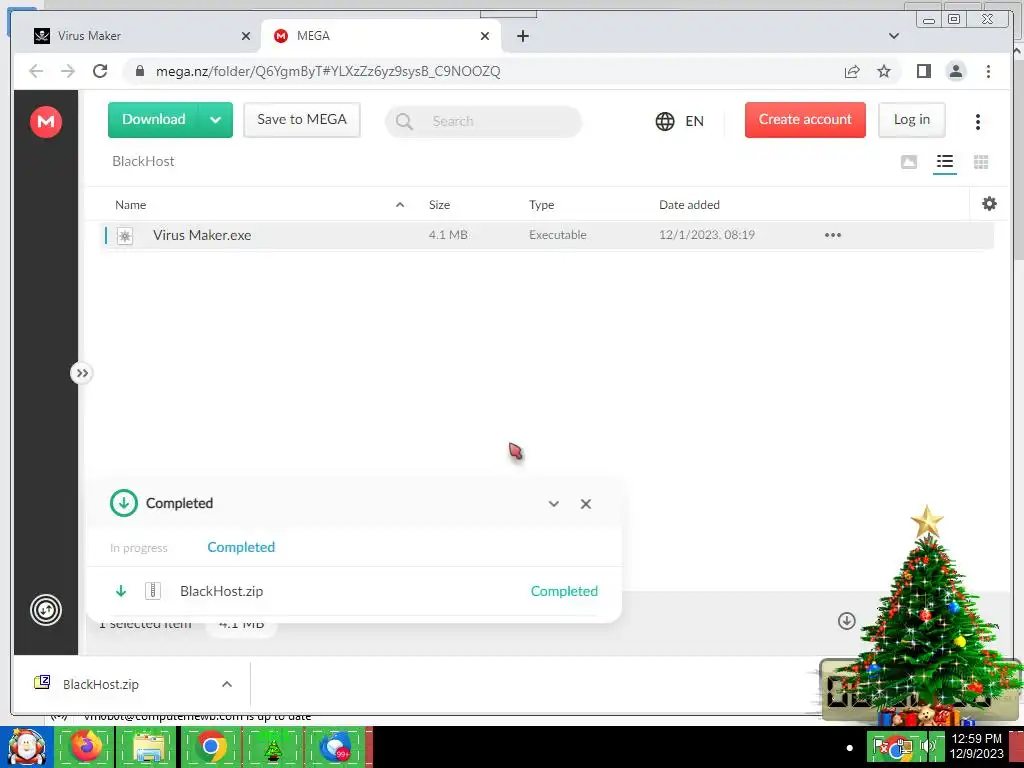The width and height of the screenshot is (1024, 768).
Task: Click the download circle icon in bottom bar
Action: 847,620
